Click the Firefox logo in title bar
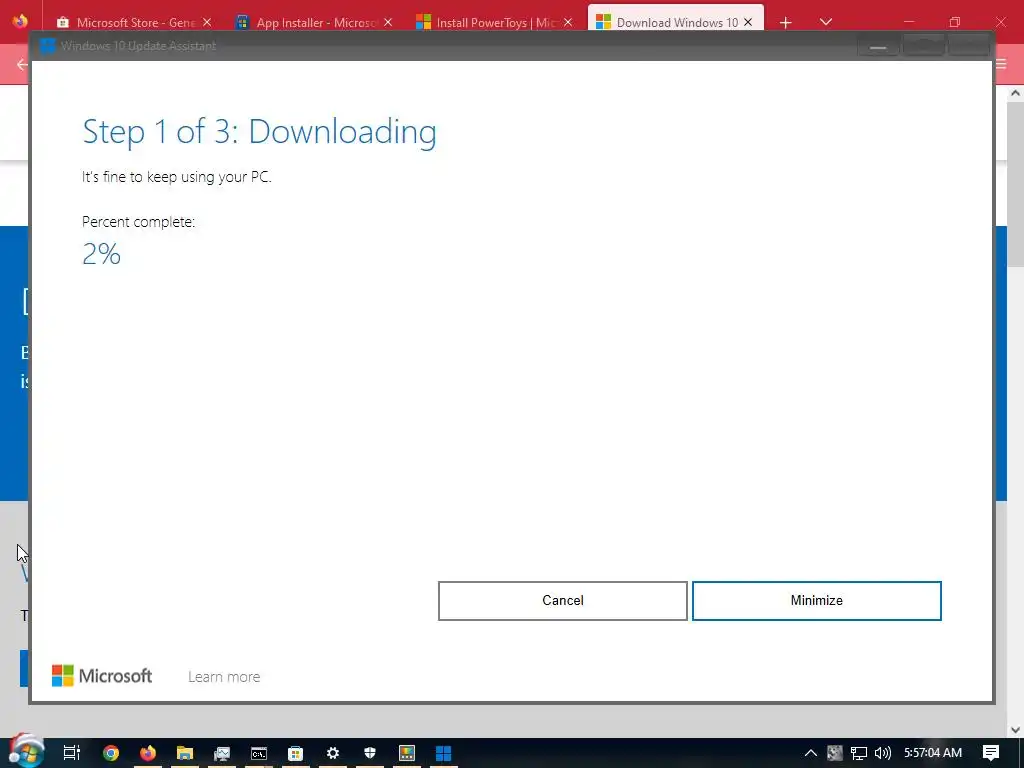1024x768 pixels. point(20,21)
